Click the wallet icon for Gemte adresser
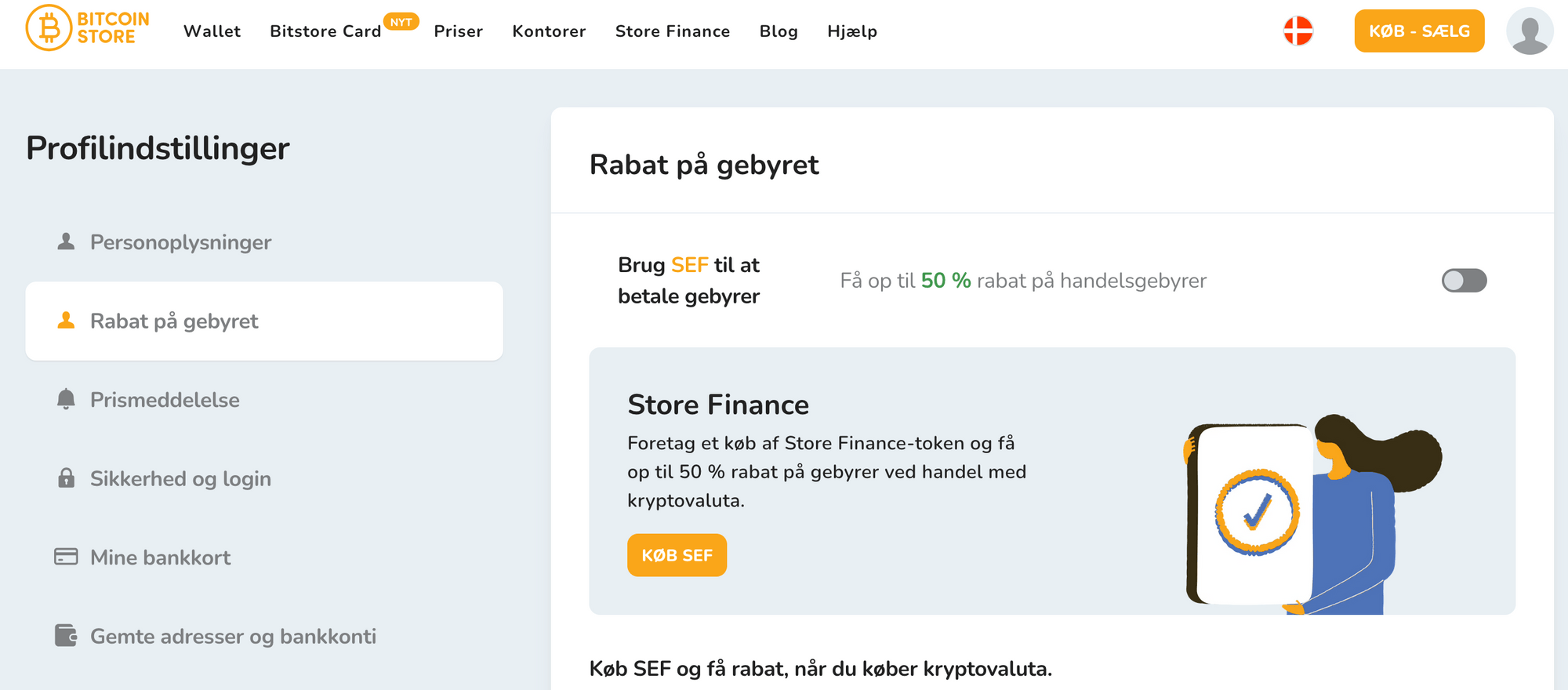Image resolution: width=1568 pixels, height=690 pixels. (x=66, y=635)
